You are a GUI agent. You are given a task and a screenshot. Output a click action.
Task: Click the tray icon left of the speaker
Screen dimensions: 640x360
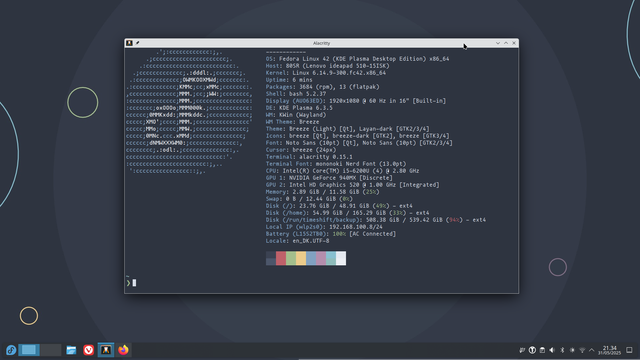pos(542,350)
